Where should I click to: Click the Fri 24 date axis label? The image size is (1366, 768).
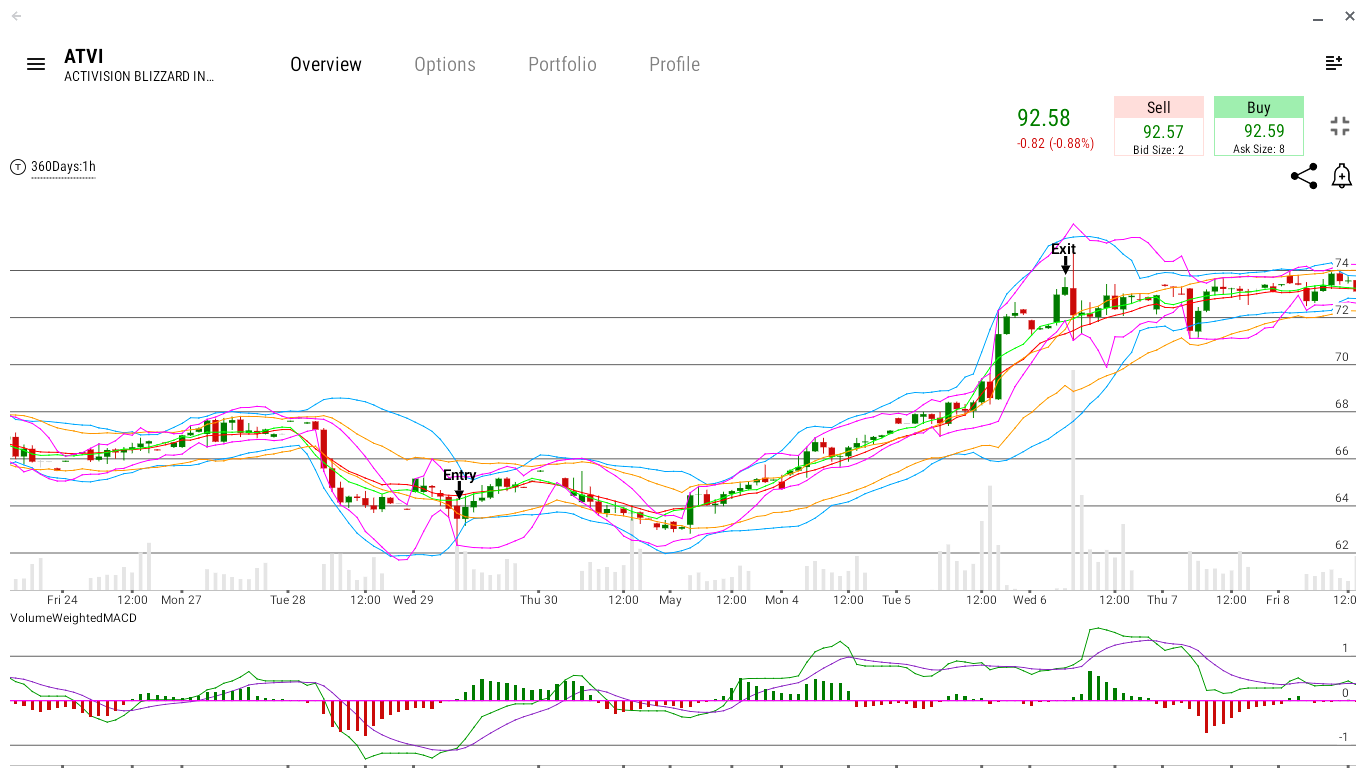pos(62,600)
